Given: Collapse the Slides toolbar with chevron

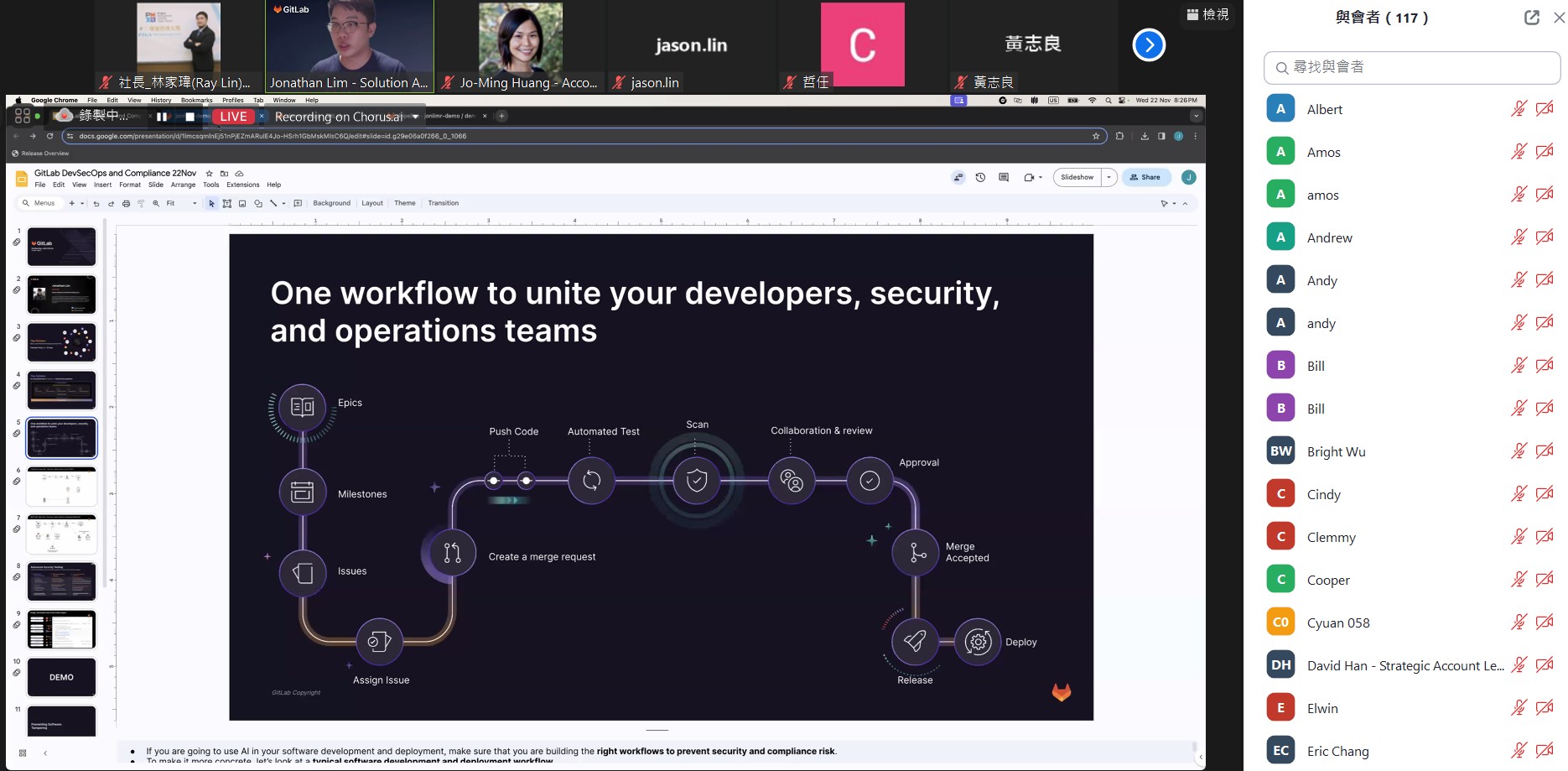Looking at the screenshot, I should pos(1185,203).
